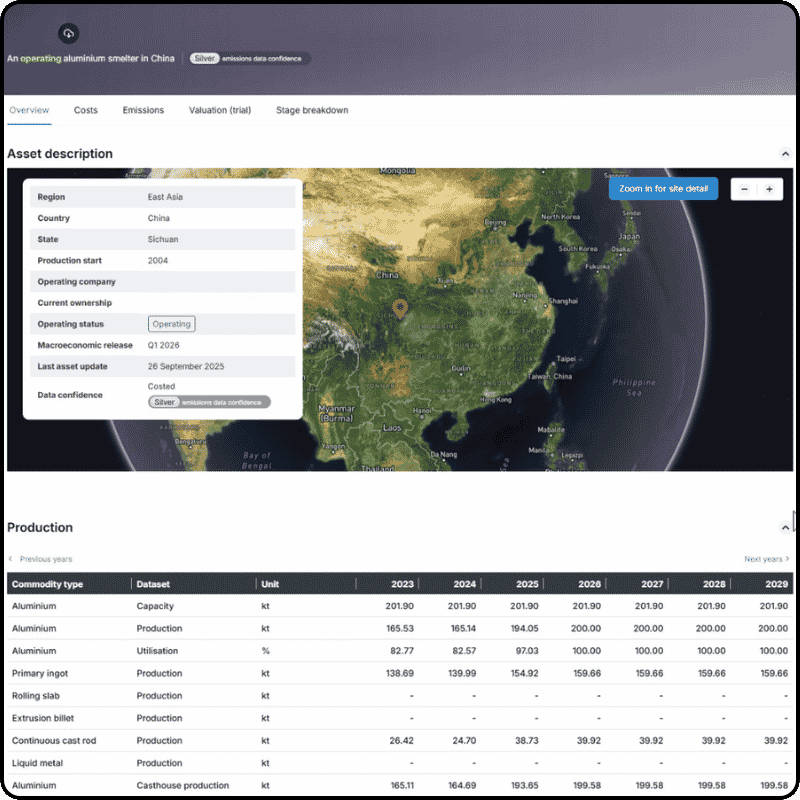Zoom out the map with minus button
Screen dimensions: 800x800
coord(744,189)
